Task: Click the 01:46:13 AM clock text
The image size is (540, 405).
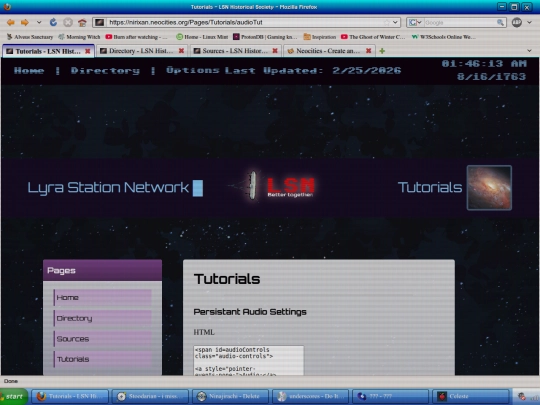Action: point(484,64)
